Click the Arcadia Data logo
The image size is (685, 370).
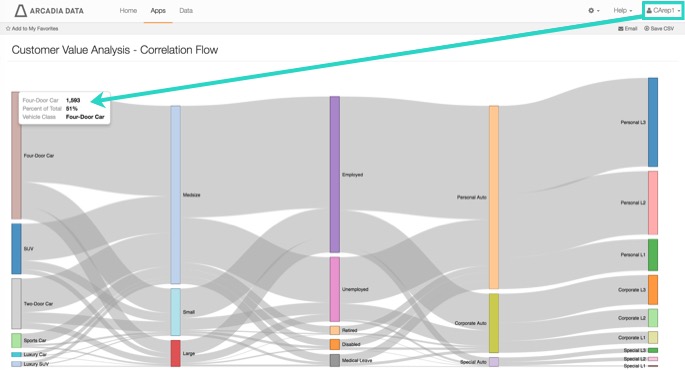(49, 10)
